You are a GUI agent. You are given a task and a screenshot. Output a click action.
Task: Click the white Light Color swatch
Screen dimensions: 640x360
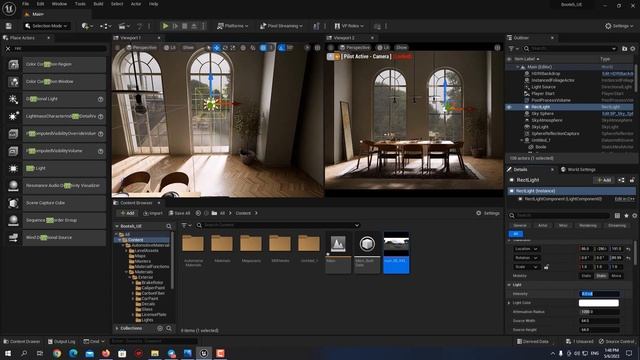598,303
